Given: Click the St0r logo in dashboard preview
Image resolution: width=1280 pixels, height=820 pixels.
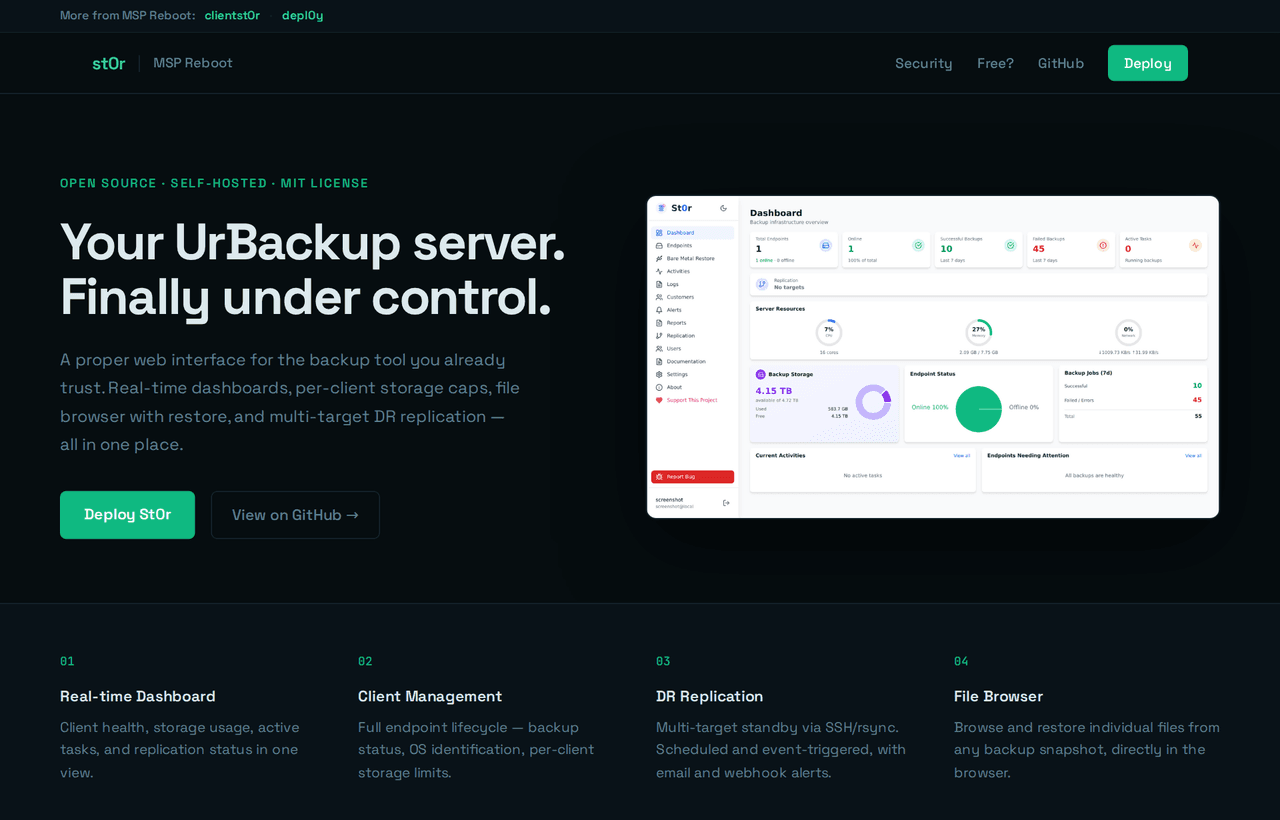Looking at the screenshot, I should coord(675,208).
